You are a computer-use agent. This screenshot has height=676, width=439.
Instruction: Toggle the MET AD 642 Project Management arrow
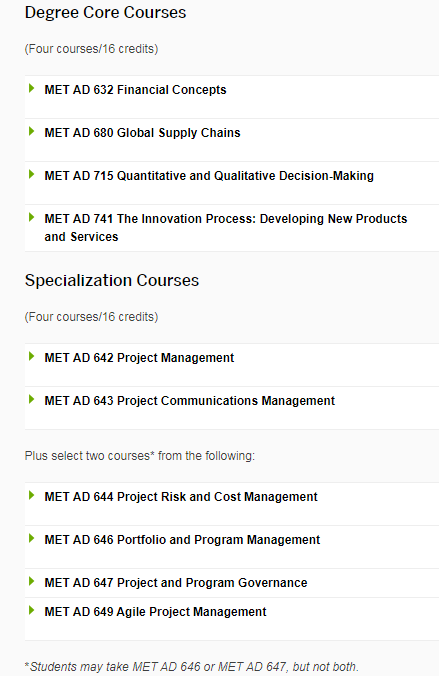pos(31,357)
